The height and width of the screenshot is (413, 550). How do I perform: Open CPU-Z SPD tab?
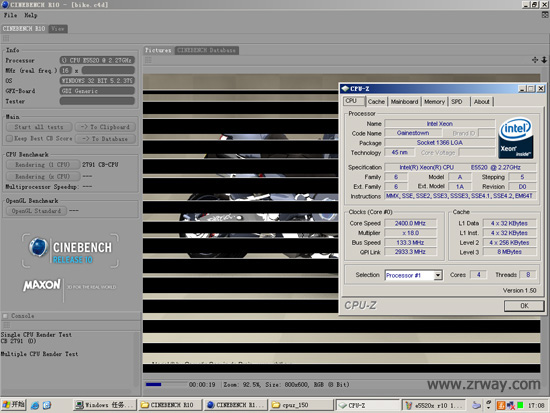457,101
